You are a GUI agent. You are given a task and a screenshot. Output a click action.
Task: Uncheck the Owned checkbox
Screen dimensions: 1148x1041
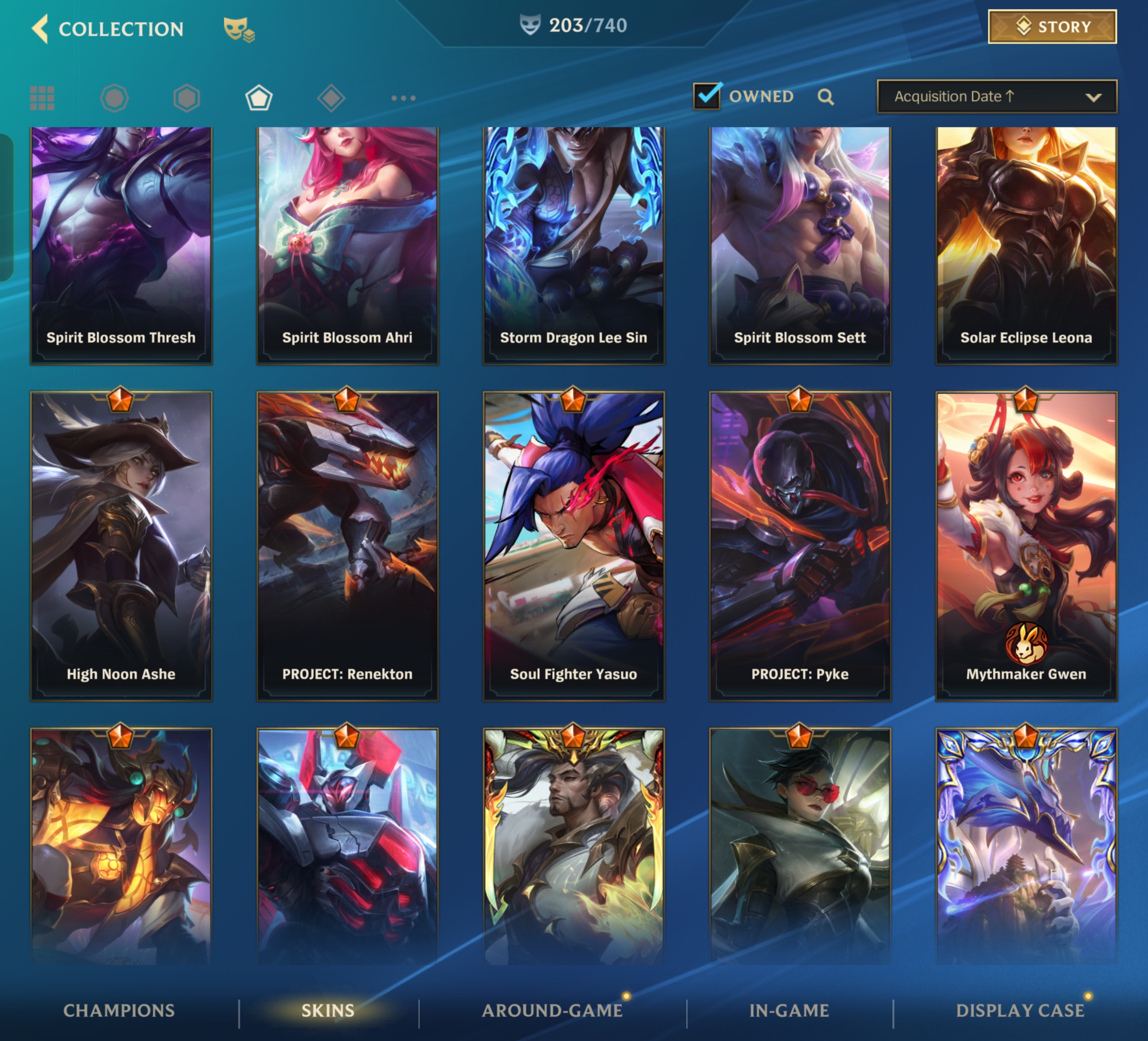[707, 96]
